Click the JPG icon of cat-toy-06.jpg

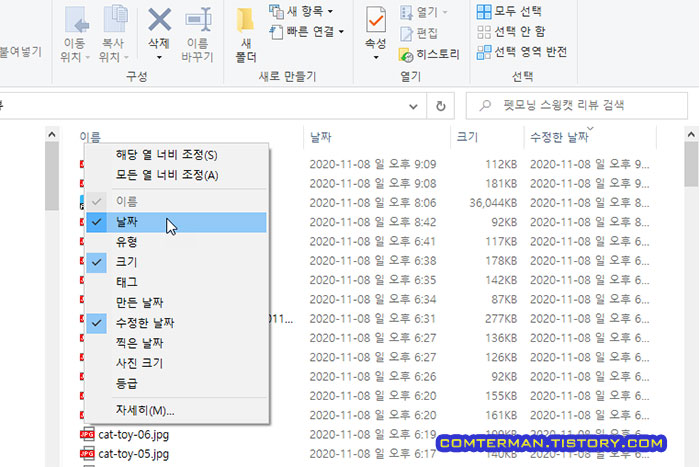click(x=87, y=434)
